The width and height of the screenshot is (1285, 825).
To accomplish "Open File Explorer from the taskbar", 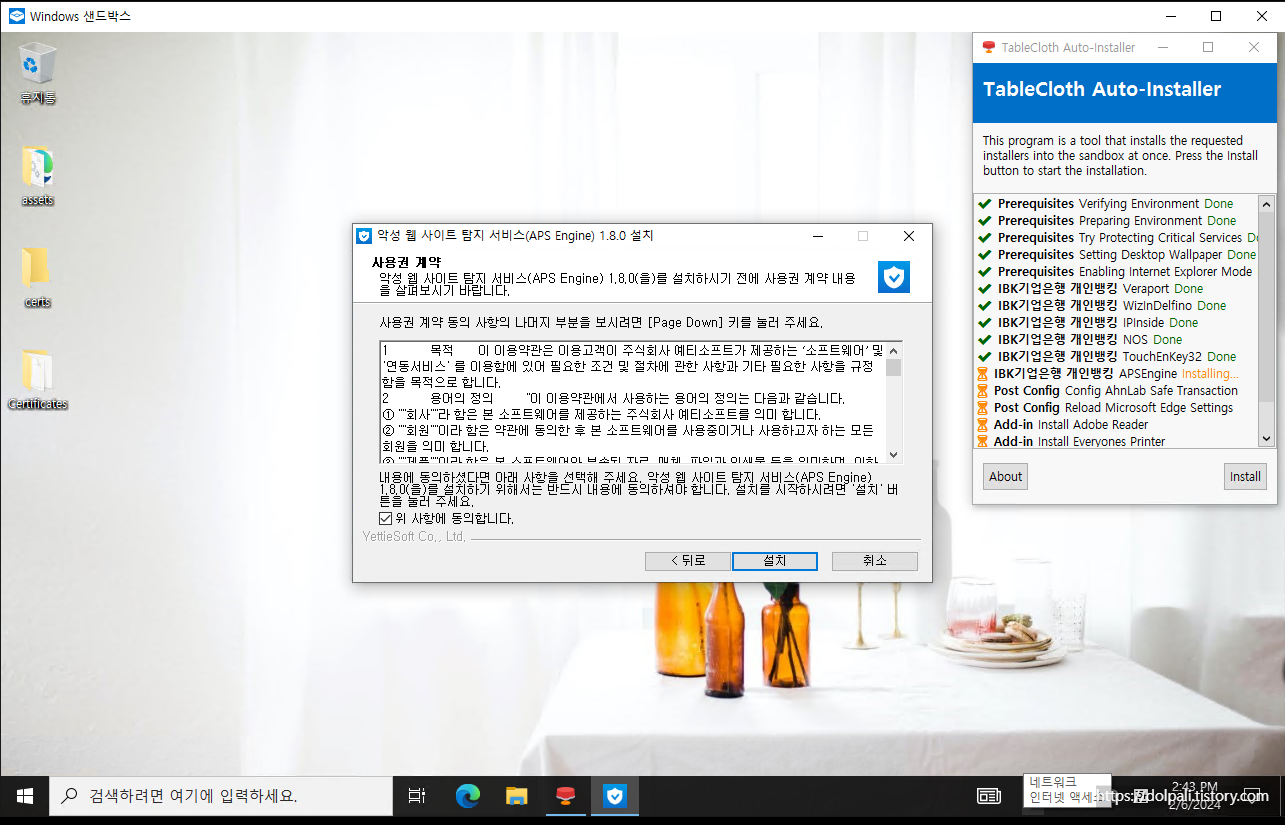I will 516,796.
